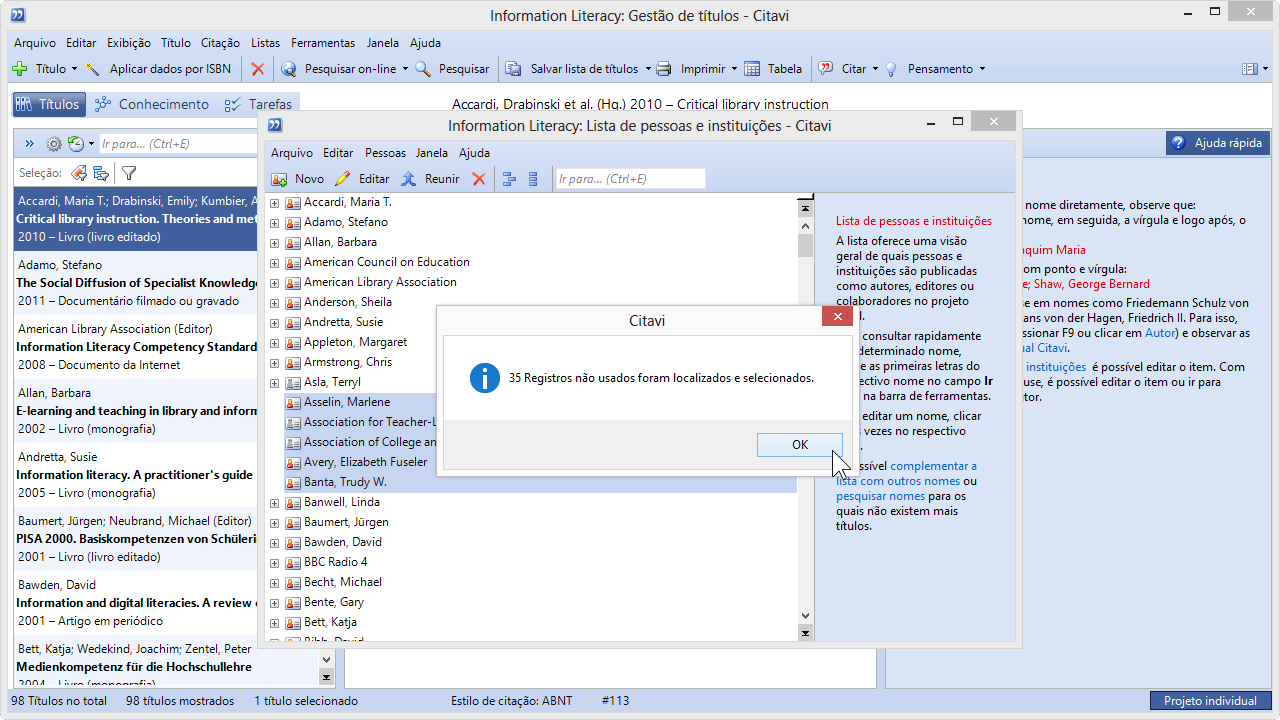Viewport: 1280px width, 720px height.
Task: Open the Citar dropdown arrow
Action: click(x=875, y=69)
